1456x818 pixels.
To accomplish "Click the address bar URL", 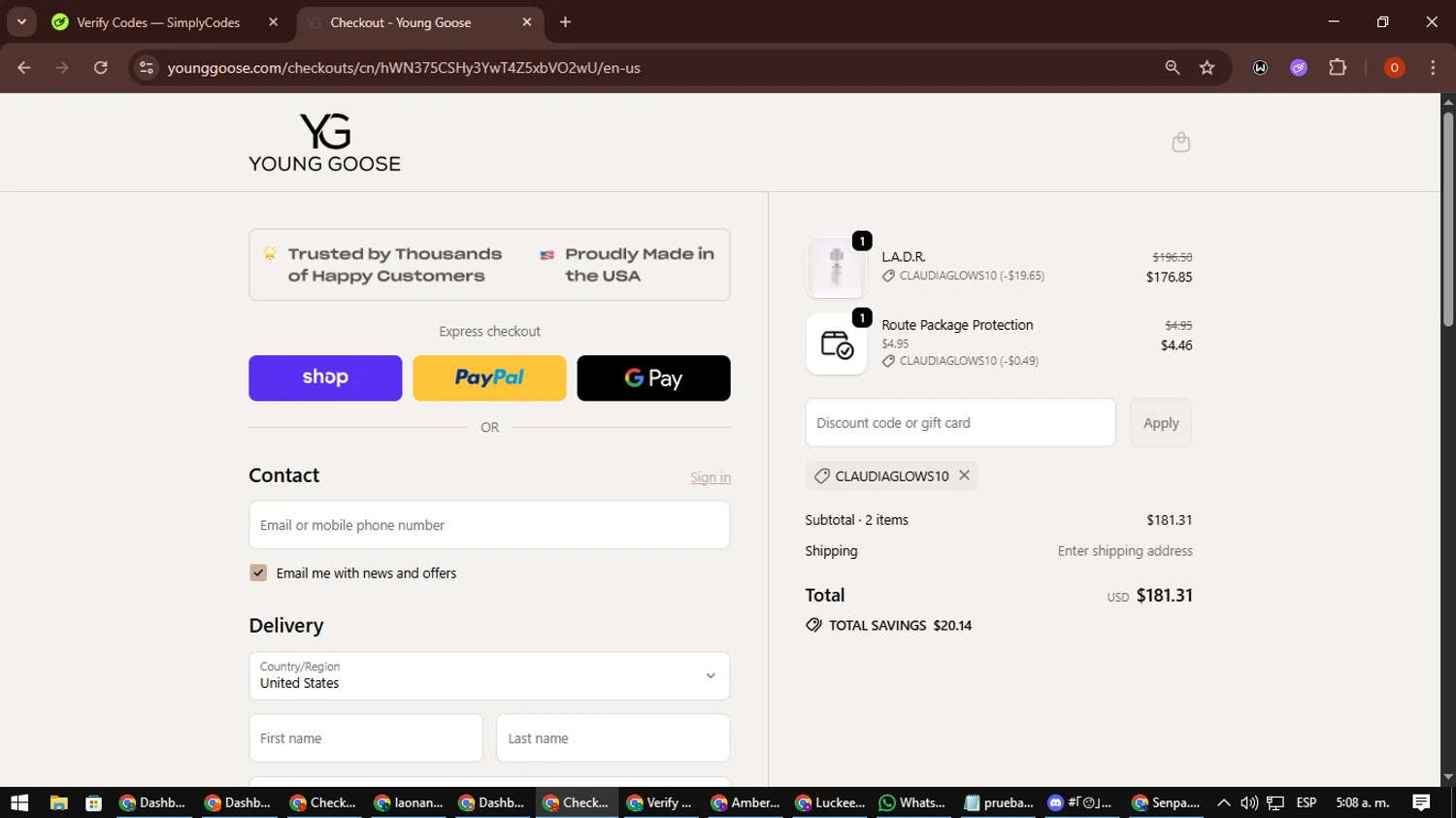I will pos(404,68).
